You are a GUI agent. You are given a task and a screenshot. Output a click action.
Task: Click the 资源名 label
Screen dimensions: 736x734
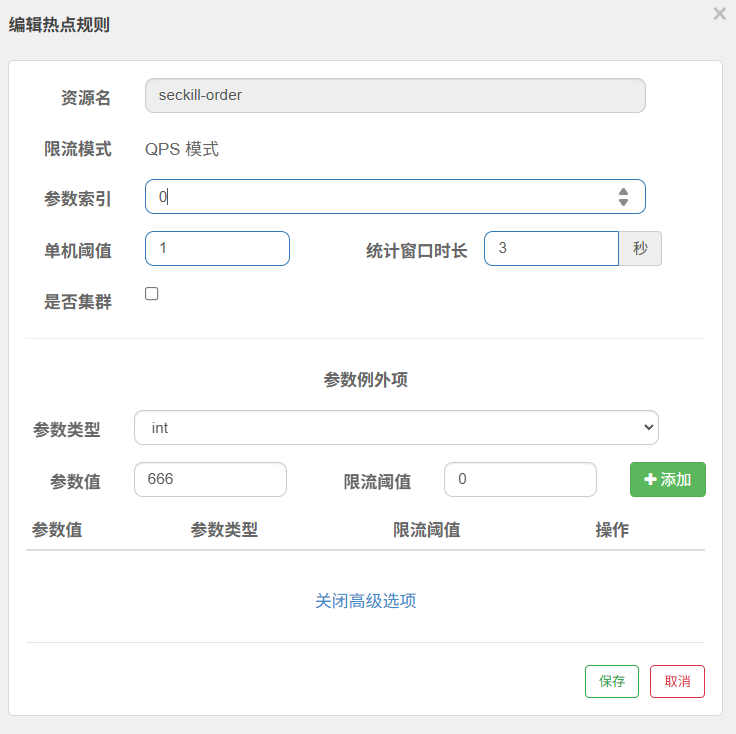pos(86,98)
